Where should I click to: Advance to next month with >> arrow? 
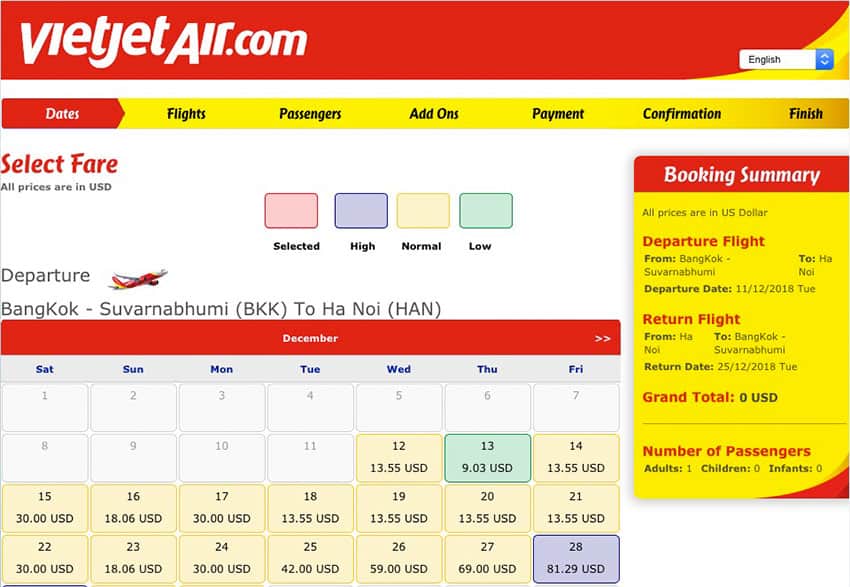coord(602,338)
